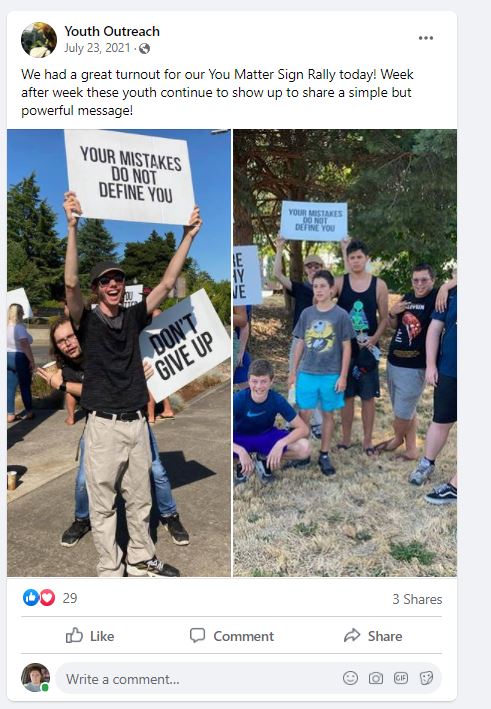Attach a photo using the camera icon
This screenshot has width=491, height=709.
coord(376,678)
